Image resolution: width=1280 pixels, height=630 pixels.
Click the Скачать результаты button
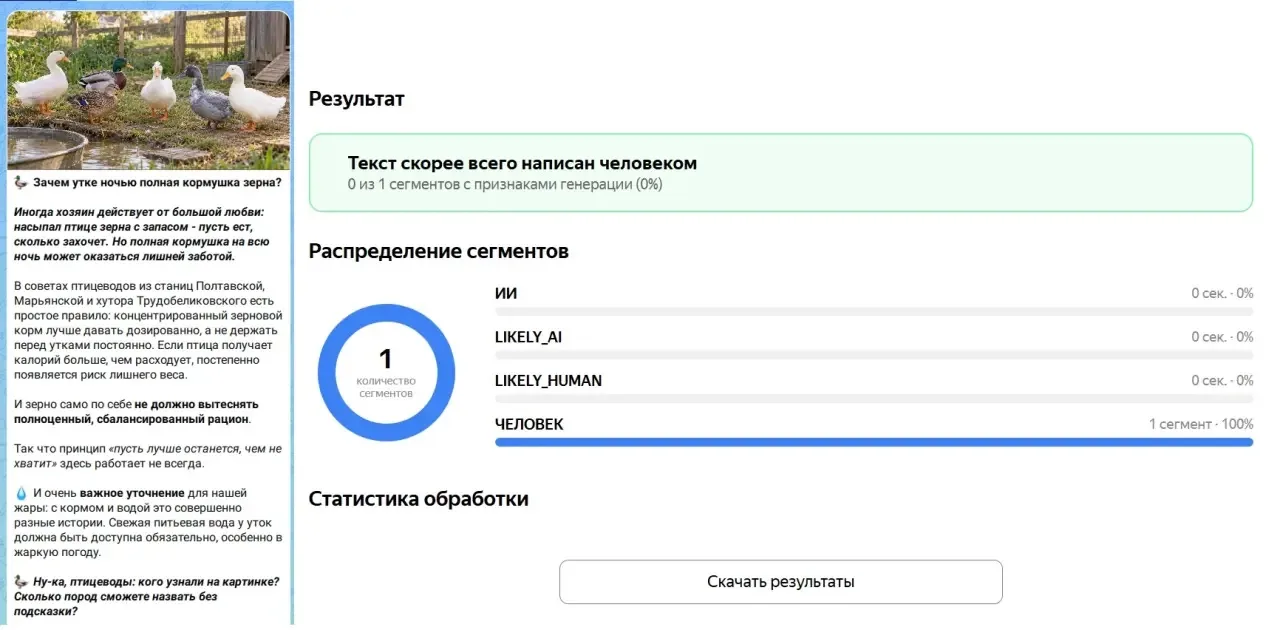click(780, 582)
